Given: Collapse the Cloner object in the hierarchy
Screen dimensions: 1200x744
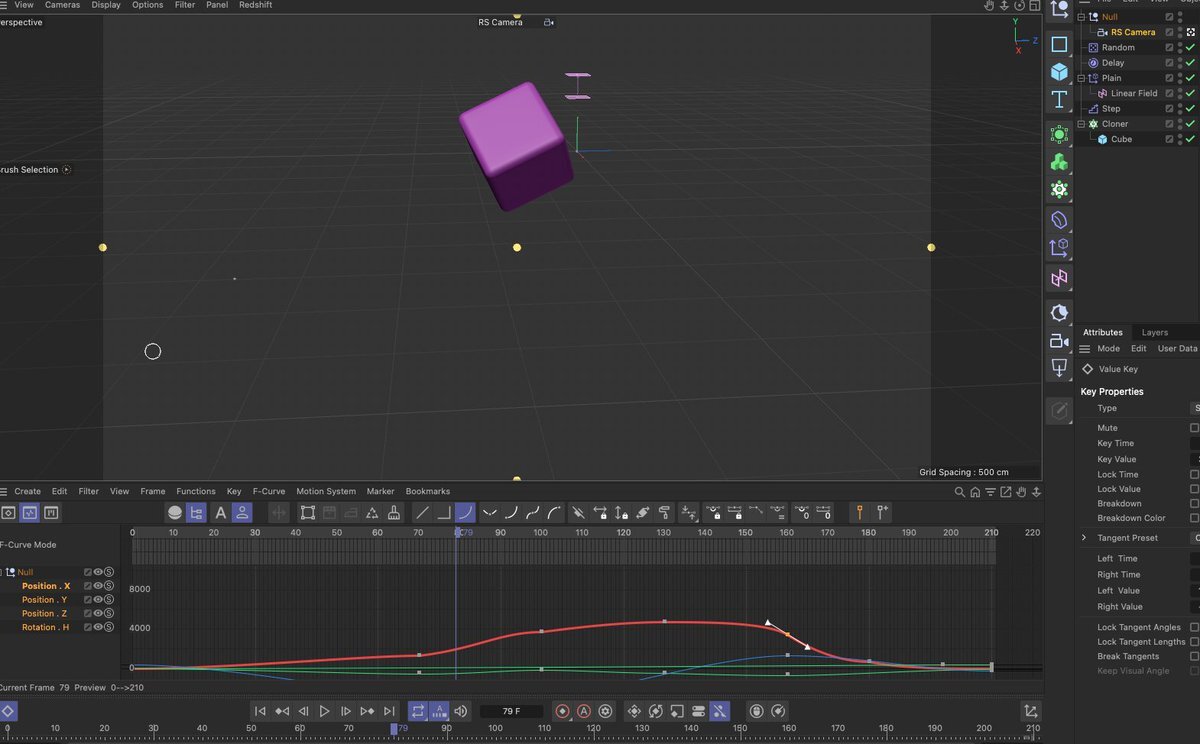Looking at the screenshot, I should click(1081, 124).
